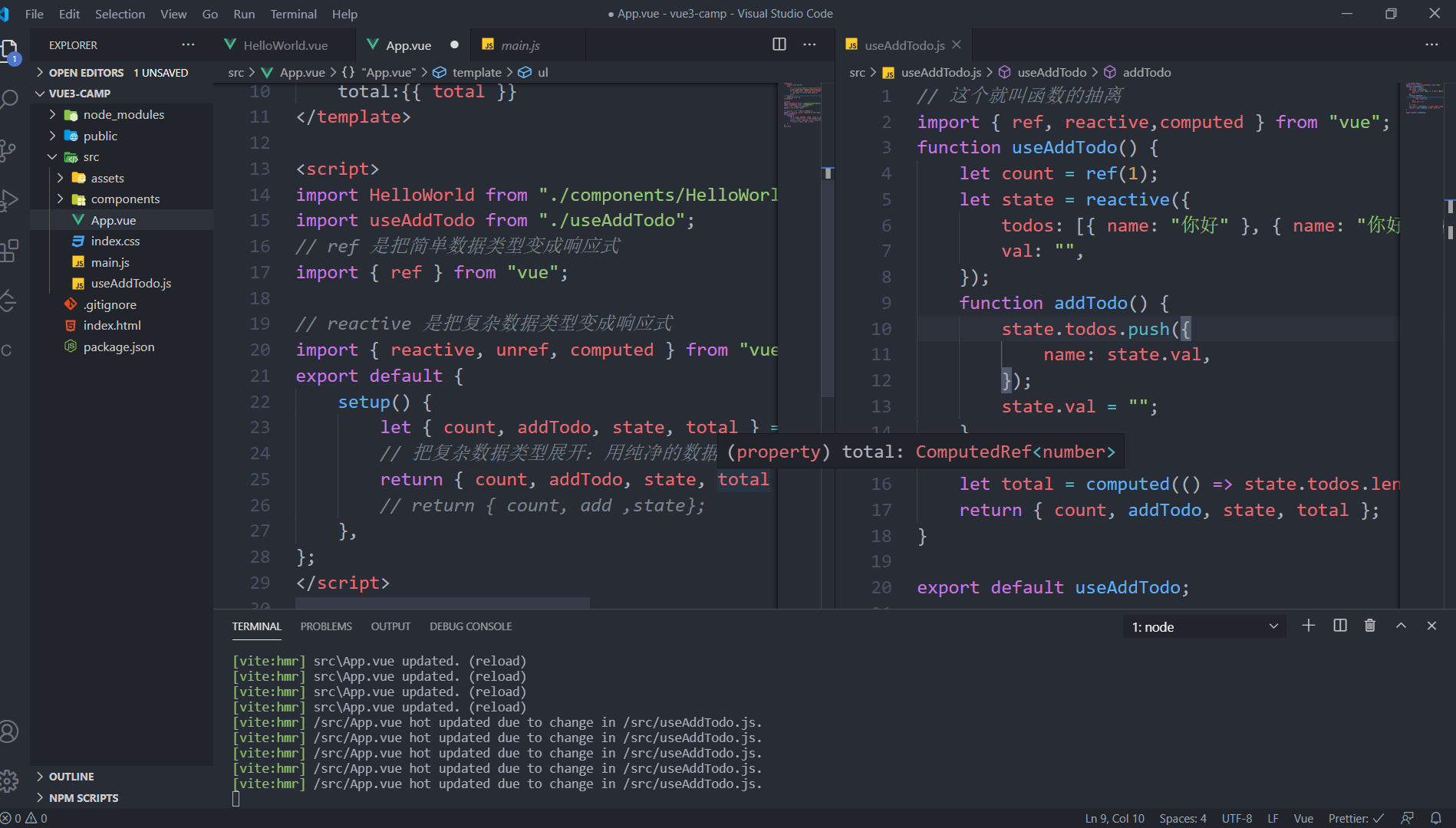Image resolution: width=1456 pixels, height=828 pixels.
Task: Open the Manage gear menu
Action: click(9, 781)
